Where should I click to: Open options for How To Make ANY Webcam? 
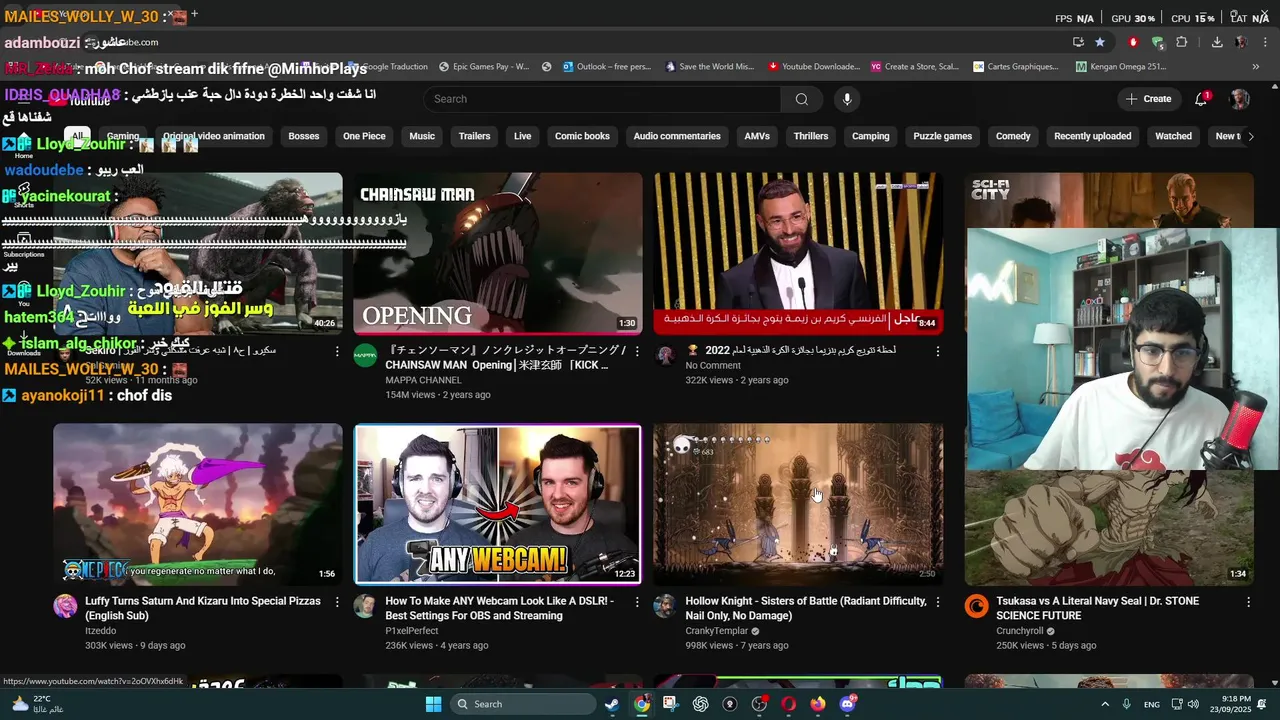point(637,602)
